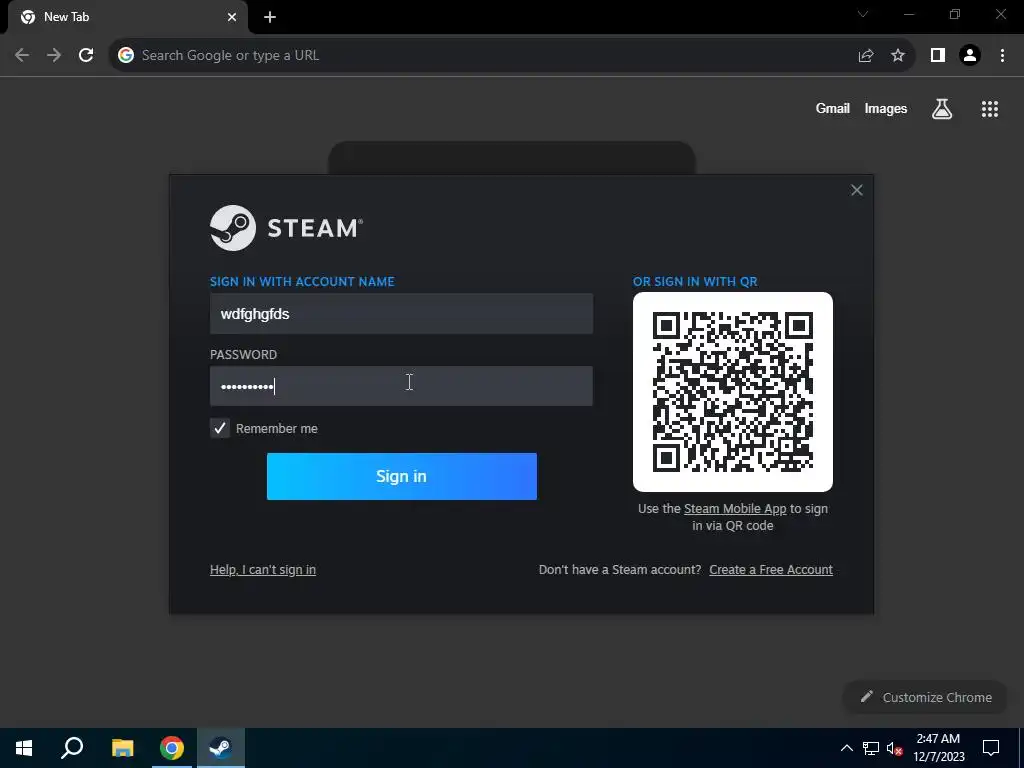Open clock and date flyout
Image resolution: width=1024 pixels, height=768 pixels.
click(x=938, y=748)
